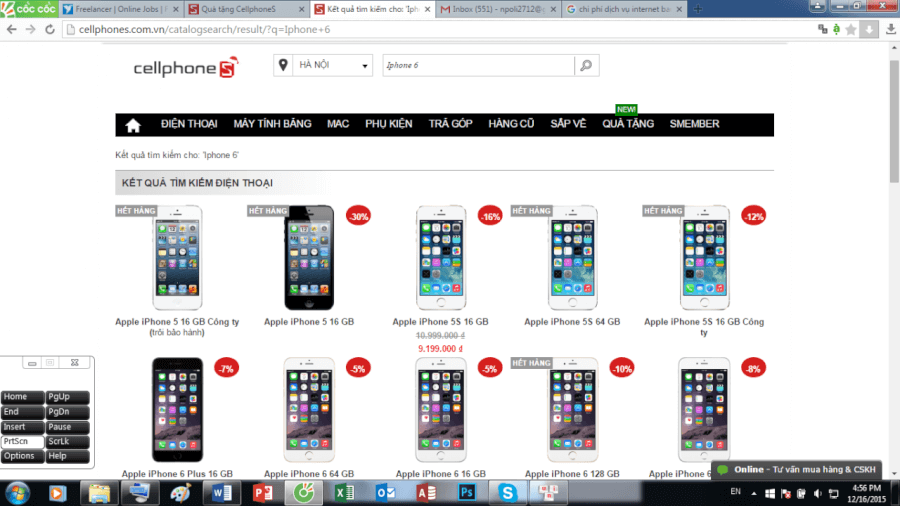Open file explorer folder in taskbar
The image size is (900, 506).
99,493
